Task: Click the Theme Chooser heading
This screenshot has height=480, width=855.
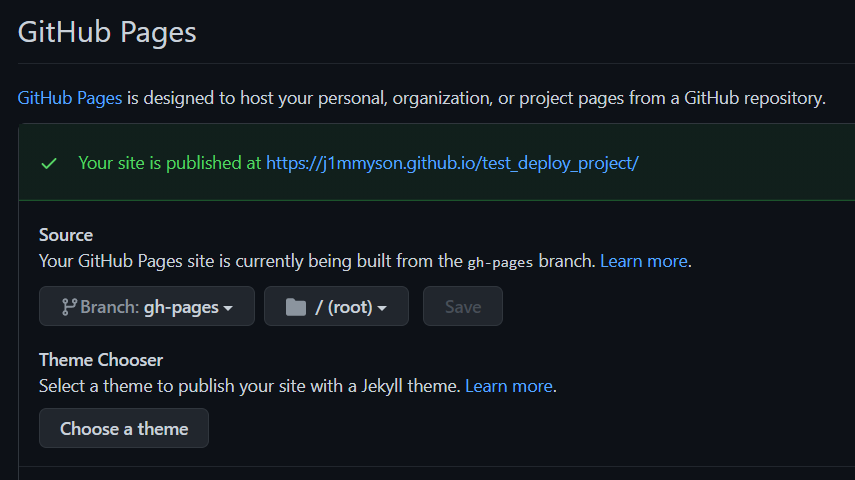Action: 101,360
